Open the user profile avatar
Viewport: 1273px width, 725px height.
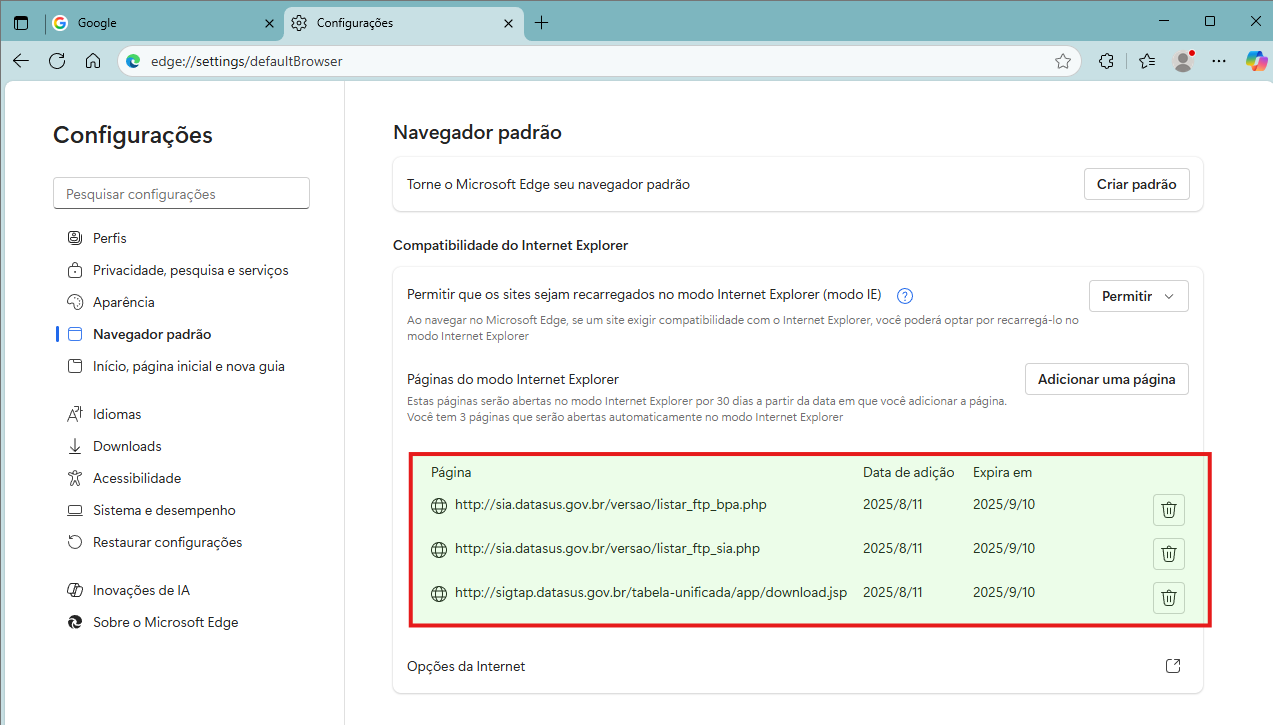1183,61
